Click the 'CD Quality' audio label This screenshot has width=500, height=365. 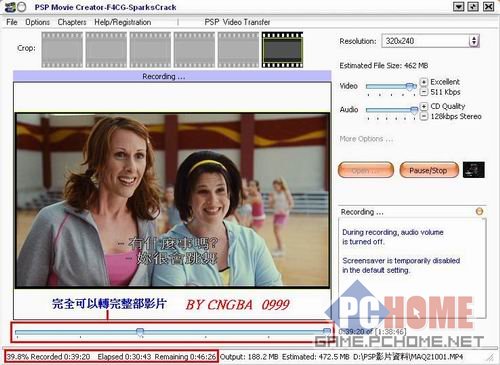pyautogui.click(x=448, y=106)
